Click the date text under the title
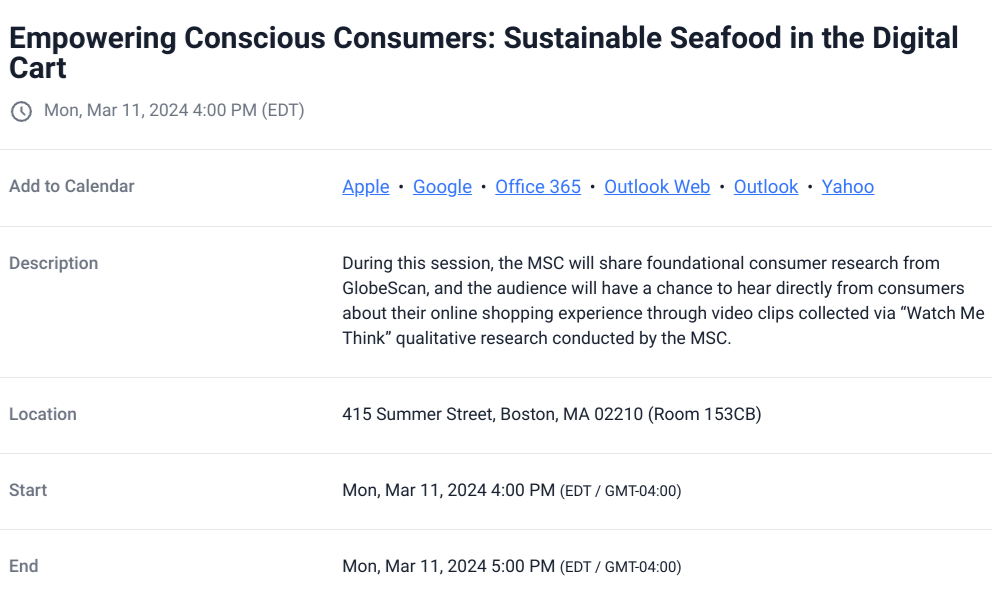 pyautogui.click(x=174, y=110)
